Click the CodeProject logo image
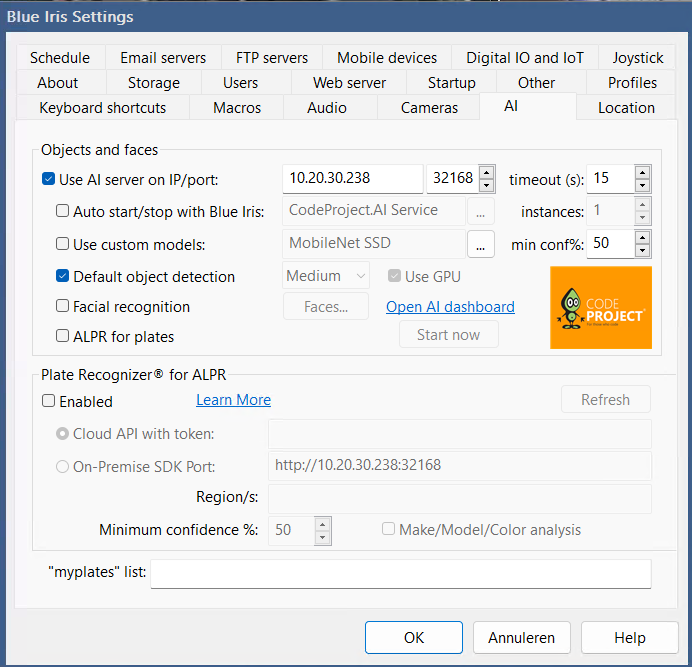This screenshot has width=692, height=667. 601,307
